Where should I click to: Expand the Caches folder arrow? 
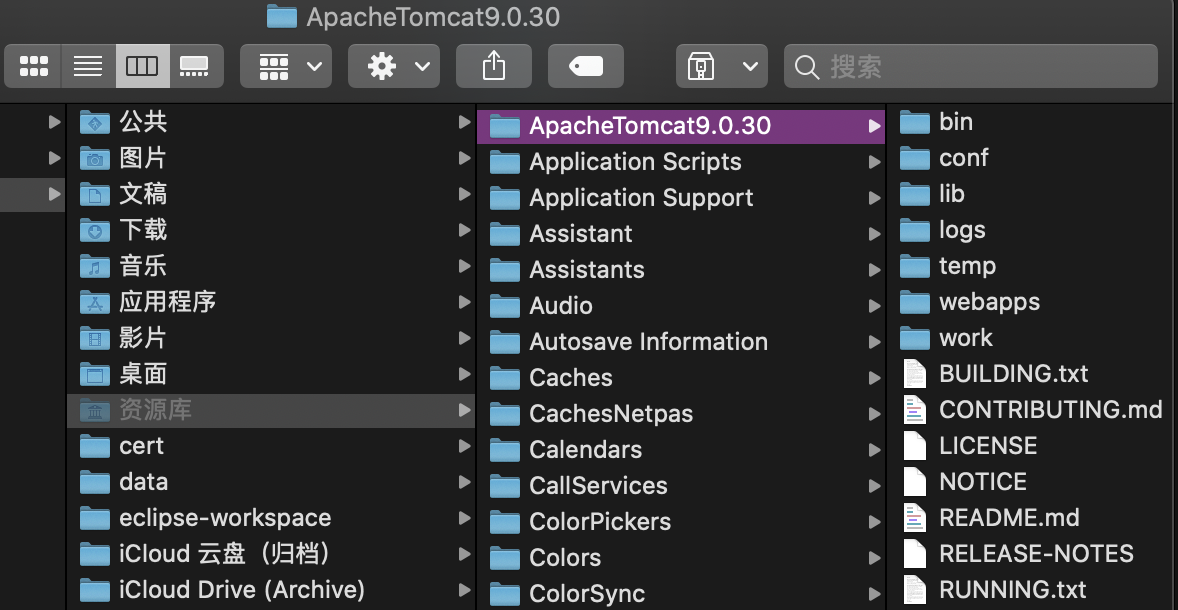coord(874,378)
